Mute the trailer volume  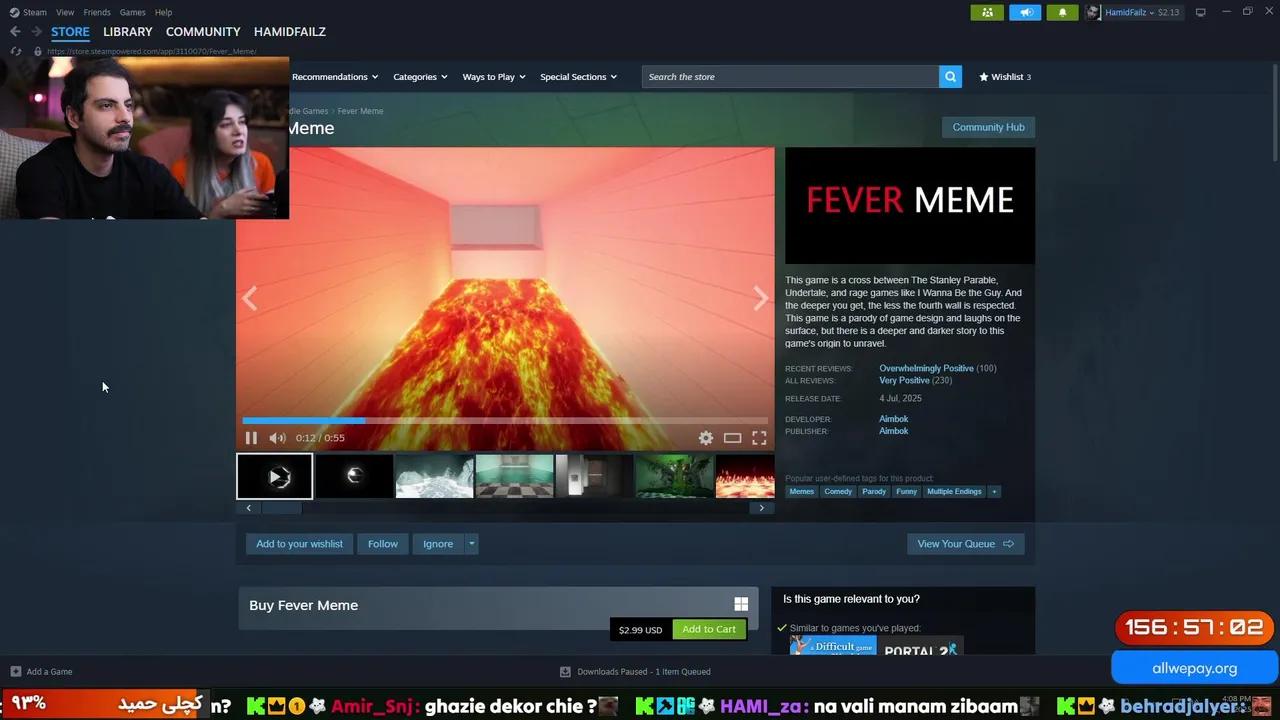(x=277, y=438)
